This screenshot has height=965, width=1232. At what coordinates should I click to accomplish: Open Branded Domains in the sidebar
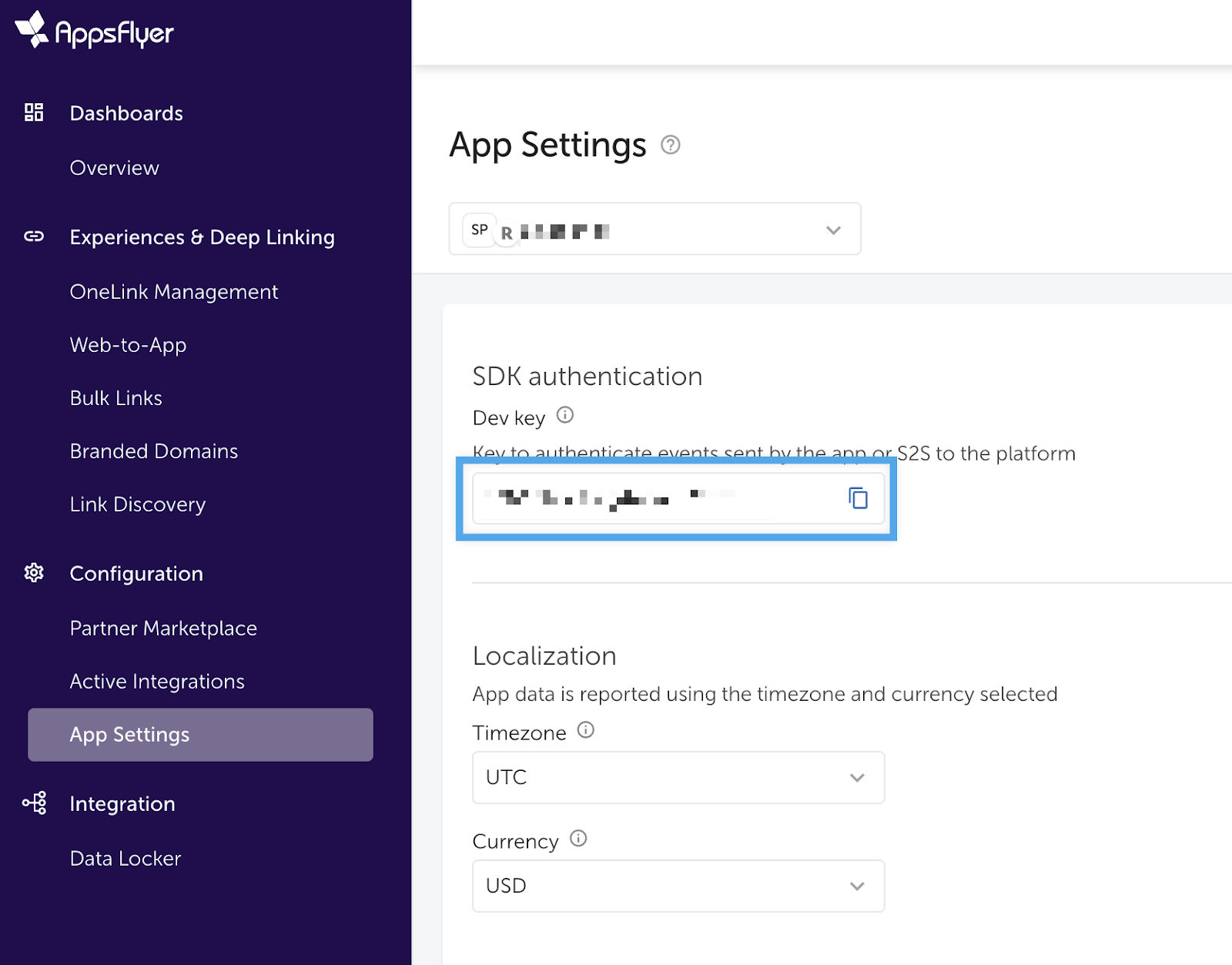pyautogui.click(x=154, y=451)
